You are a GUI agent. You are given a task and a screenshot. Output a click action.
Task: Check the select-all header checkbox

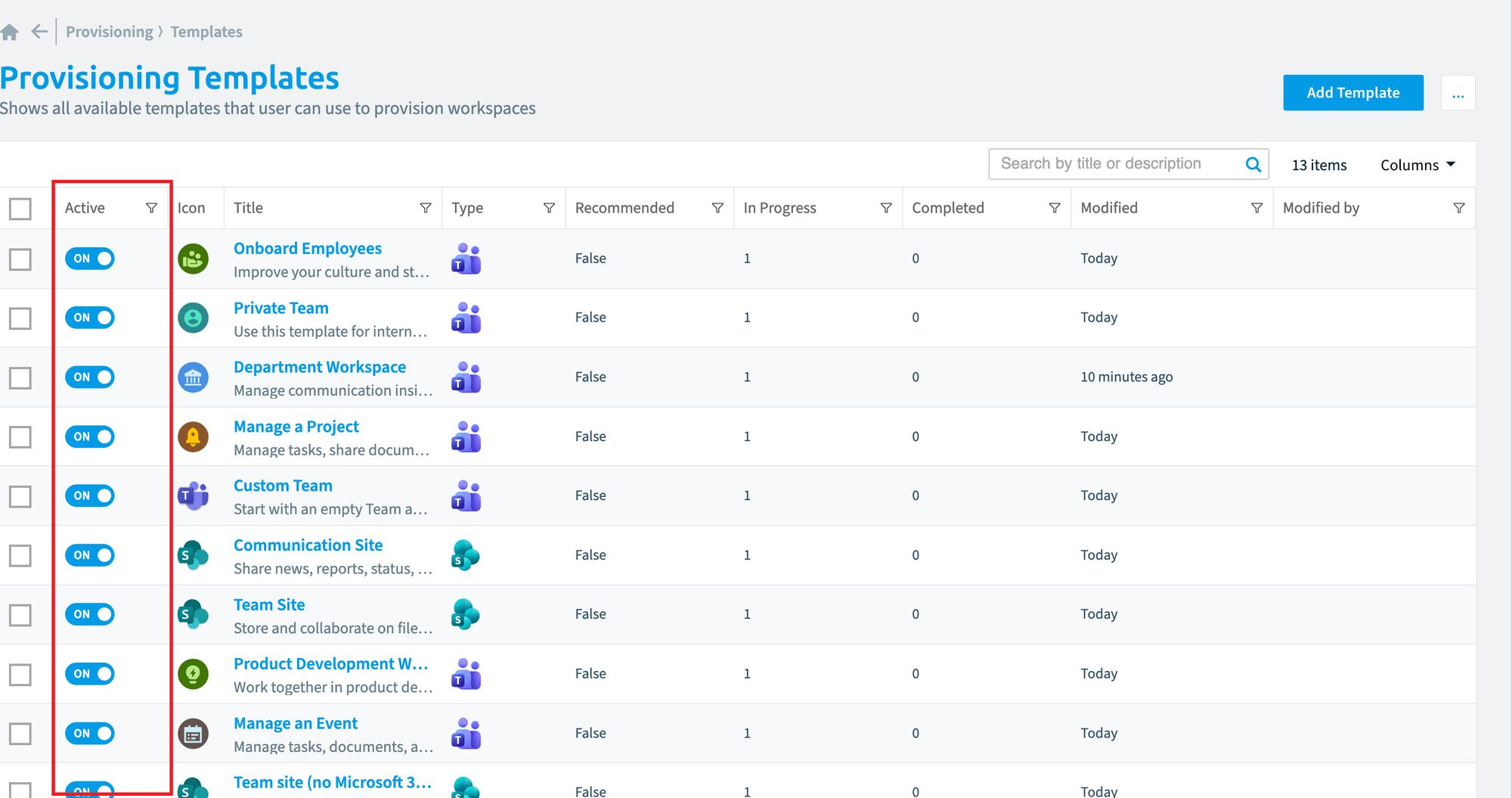point(20,209)
